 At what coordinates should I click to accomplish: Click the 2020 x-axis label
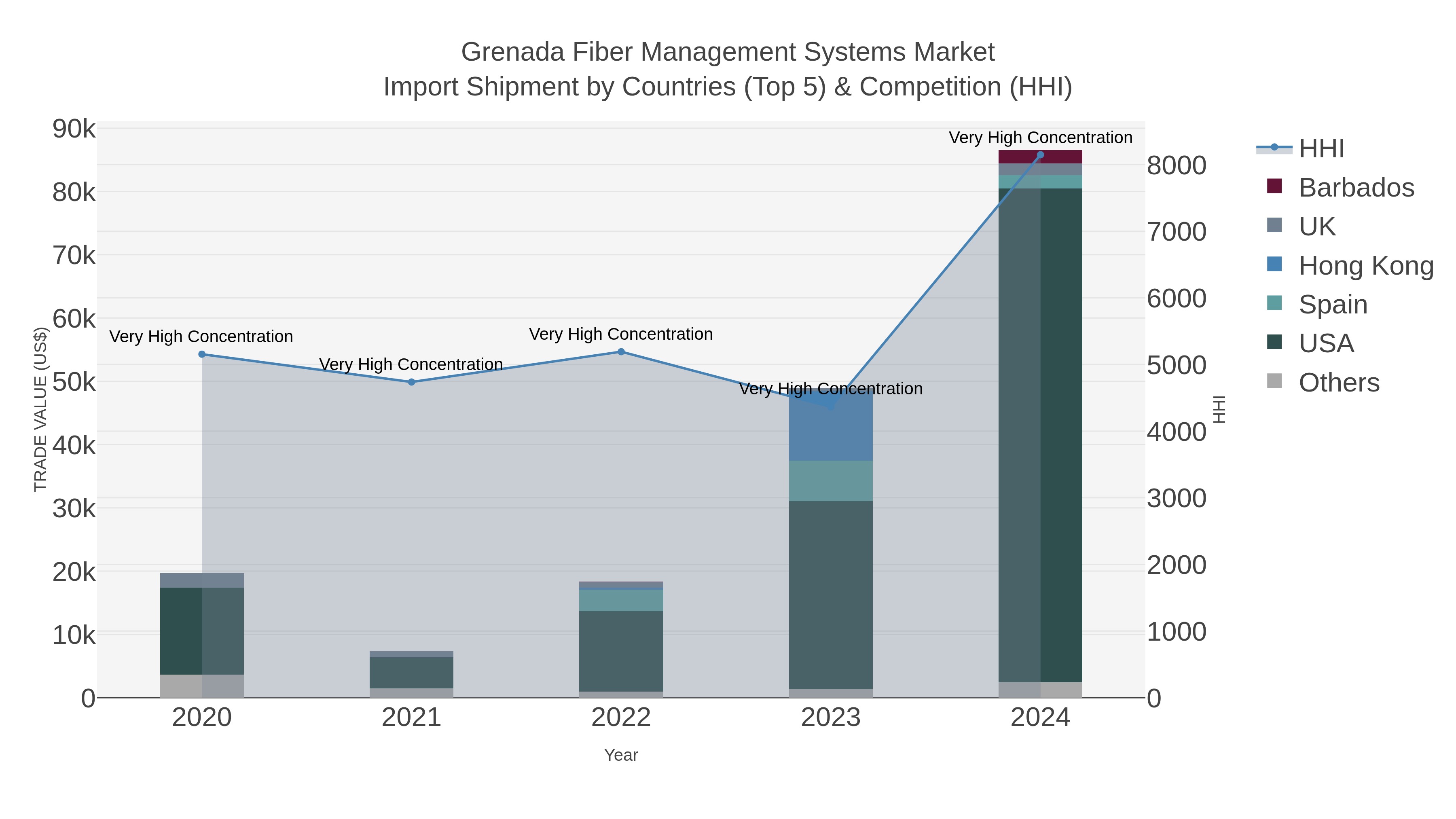pos(202,718)
